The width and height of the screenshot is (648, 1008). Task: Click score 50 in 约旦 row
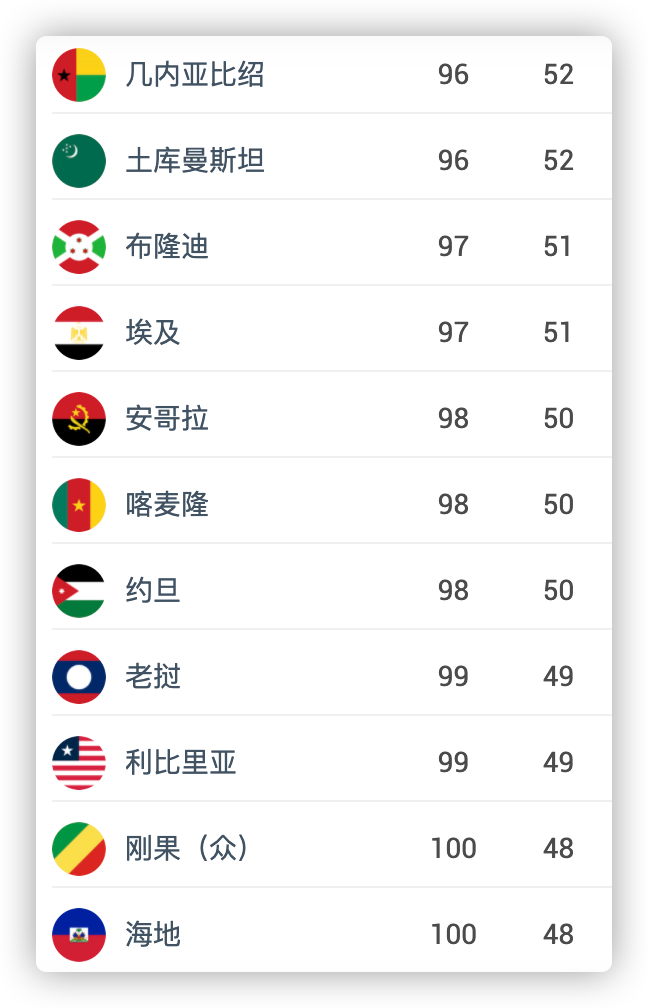click(558, 591)
